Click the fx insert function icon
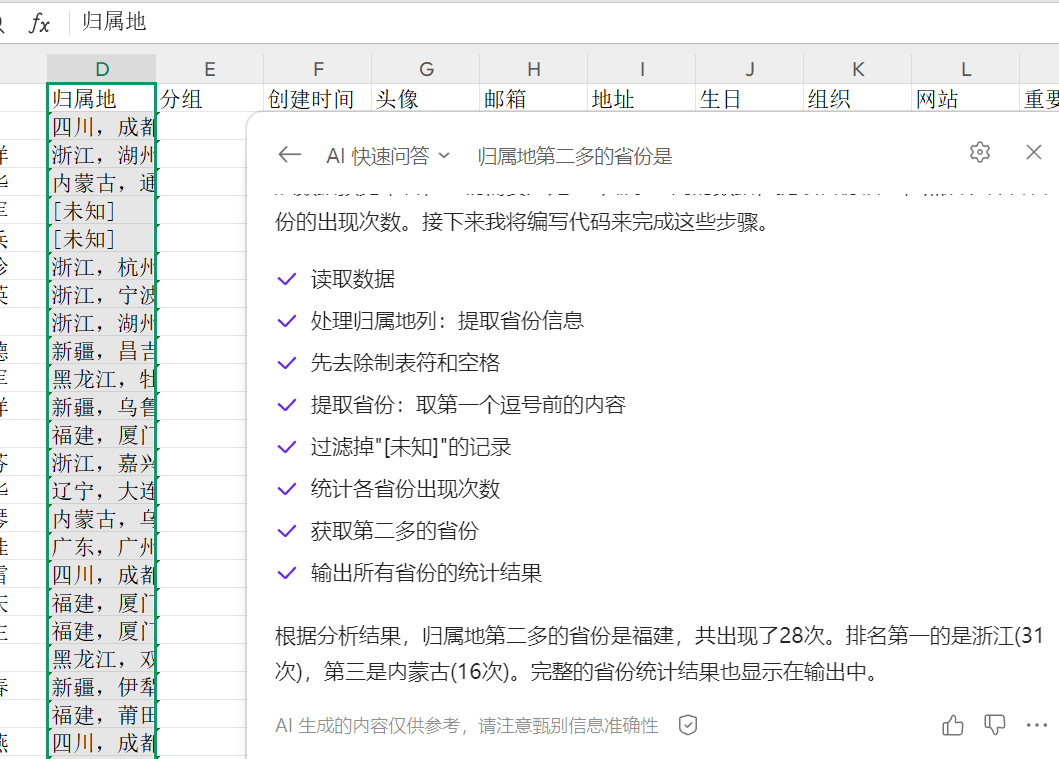This screenshot has width=1059, height=759. pyautogui.click(x=39, y=23)
